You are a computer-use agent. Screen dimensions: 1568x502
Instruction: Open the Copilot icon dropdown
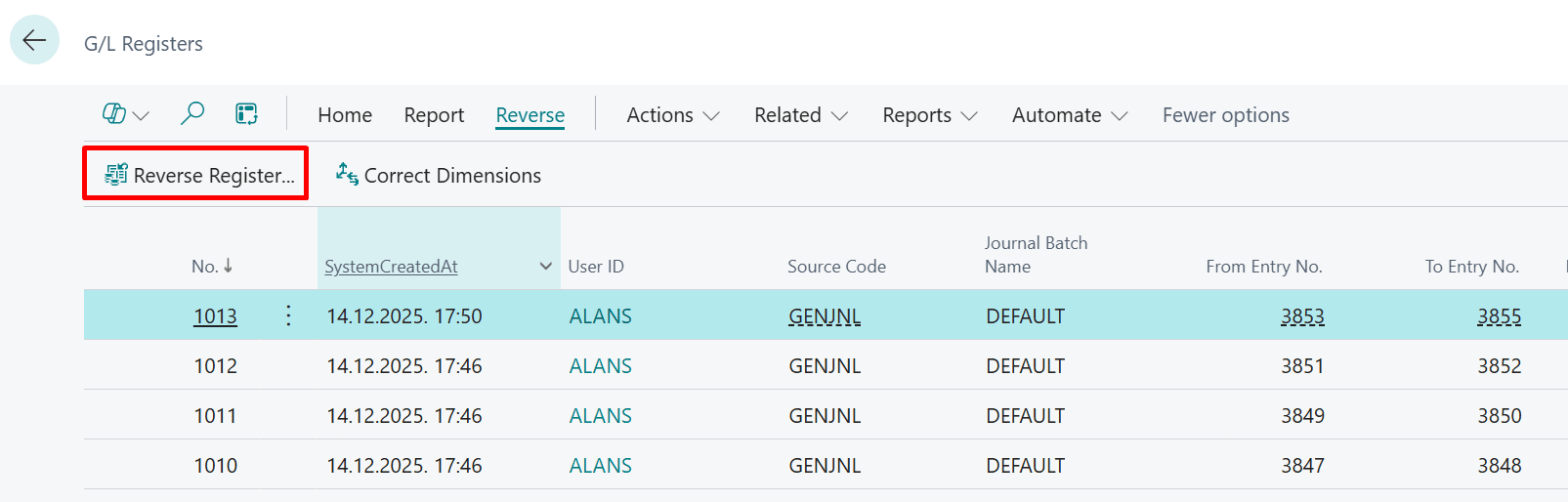click(x=126, y=115)
